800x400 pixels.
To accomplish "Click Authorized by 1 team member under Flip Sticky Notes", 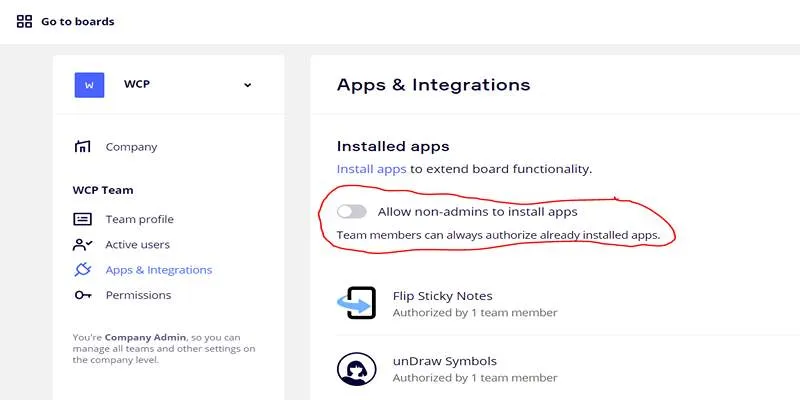I will [x=475, y=312].
